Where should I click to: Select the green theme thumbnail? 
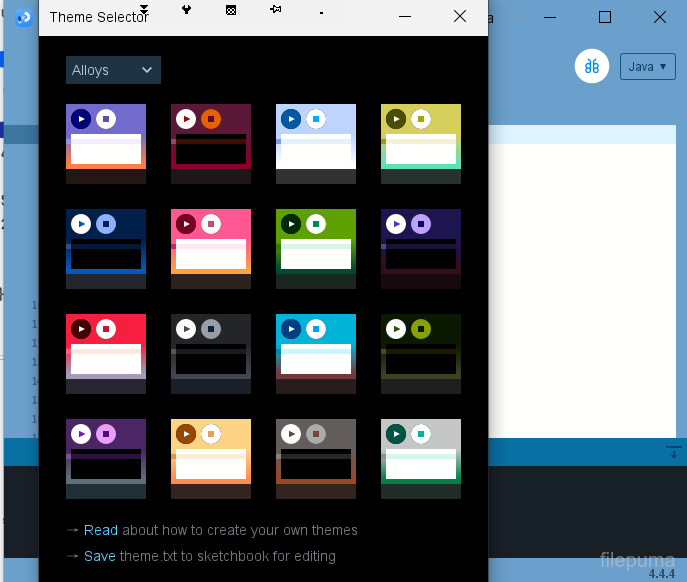[316, 249]
